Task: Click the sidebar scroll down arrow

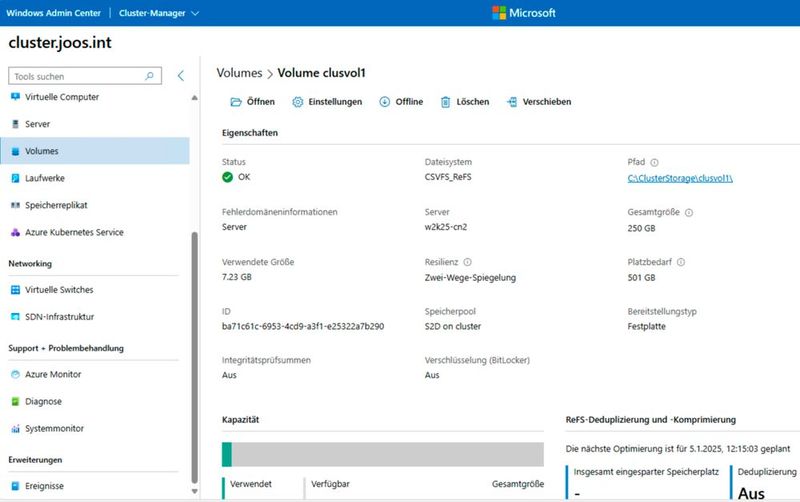Action: pos(194,491)
